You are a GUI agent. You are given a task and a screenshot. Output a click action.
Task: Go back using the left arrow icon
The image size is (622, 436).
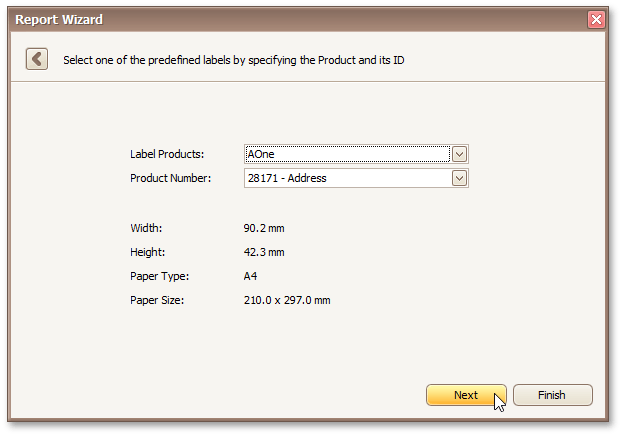click(37, 59)
